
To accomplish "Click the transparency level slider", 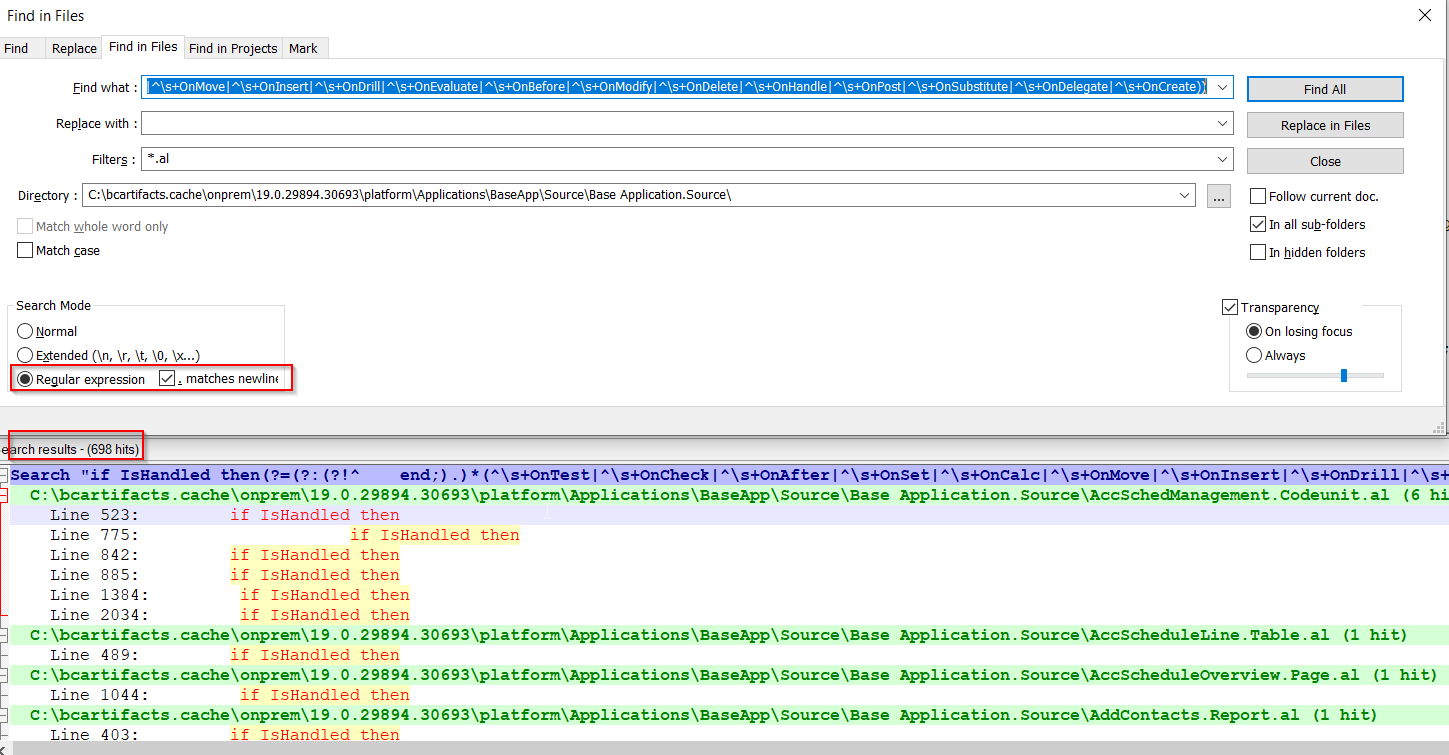I will point(1342,375).
